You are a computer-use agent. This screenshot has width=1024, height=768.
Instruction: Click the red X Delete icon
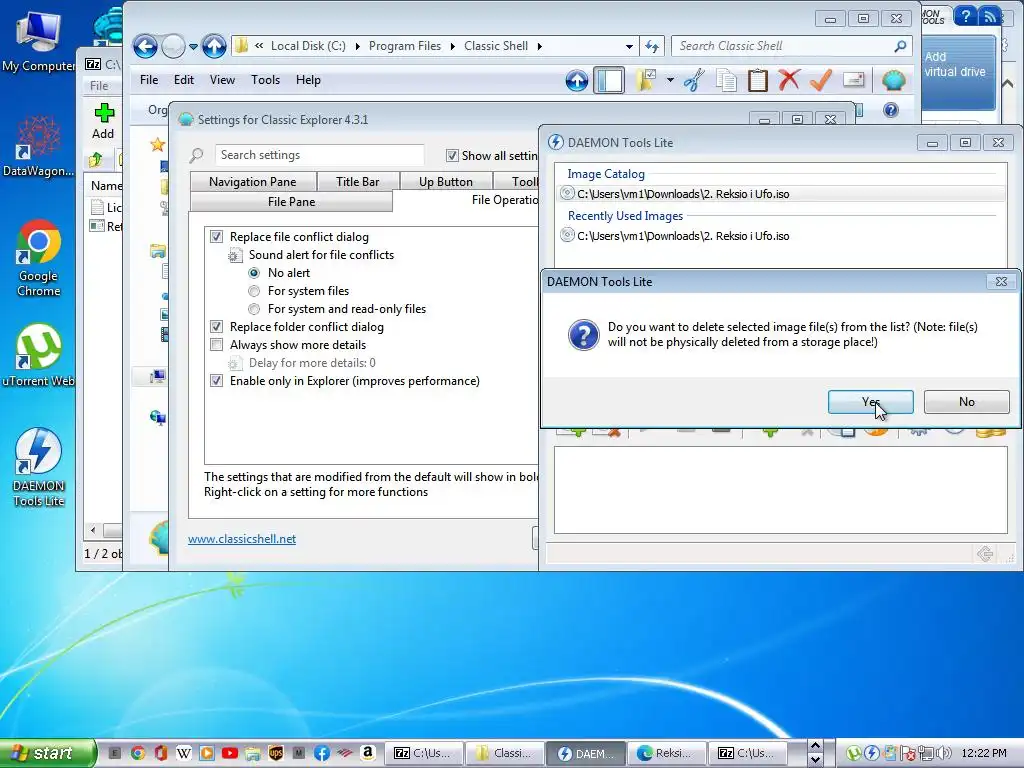[789, 80]
